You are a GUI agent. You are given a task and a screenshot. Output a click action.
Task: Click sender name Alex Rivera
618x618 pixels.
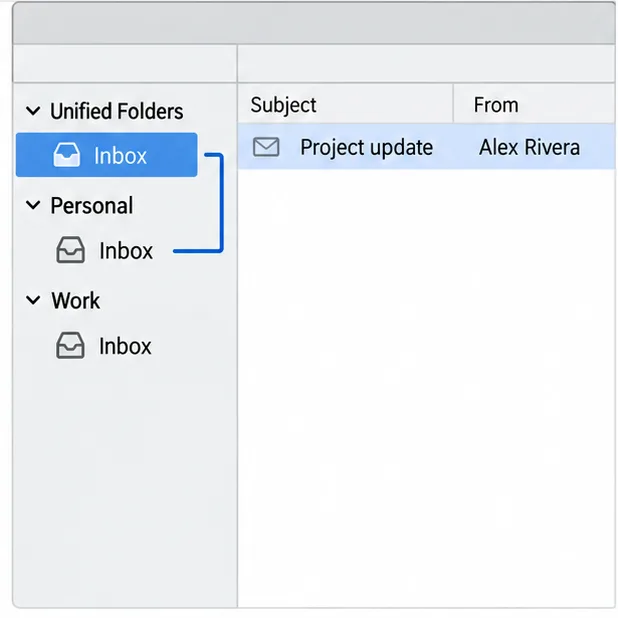(529, 147)
